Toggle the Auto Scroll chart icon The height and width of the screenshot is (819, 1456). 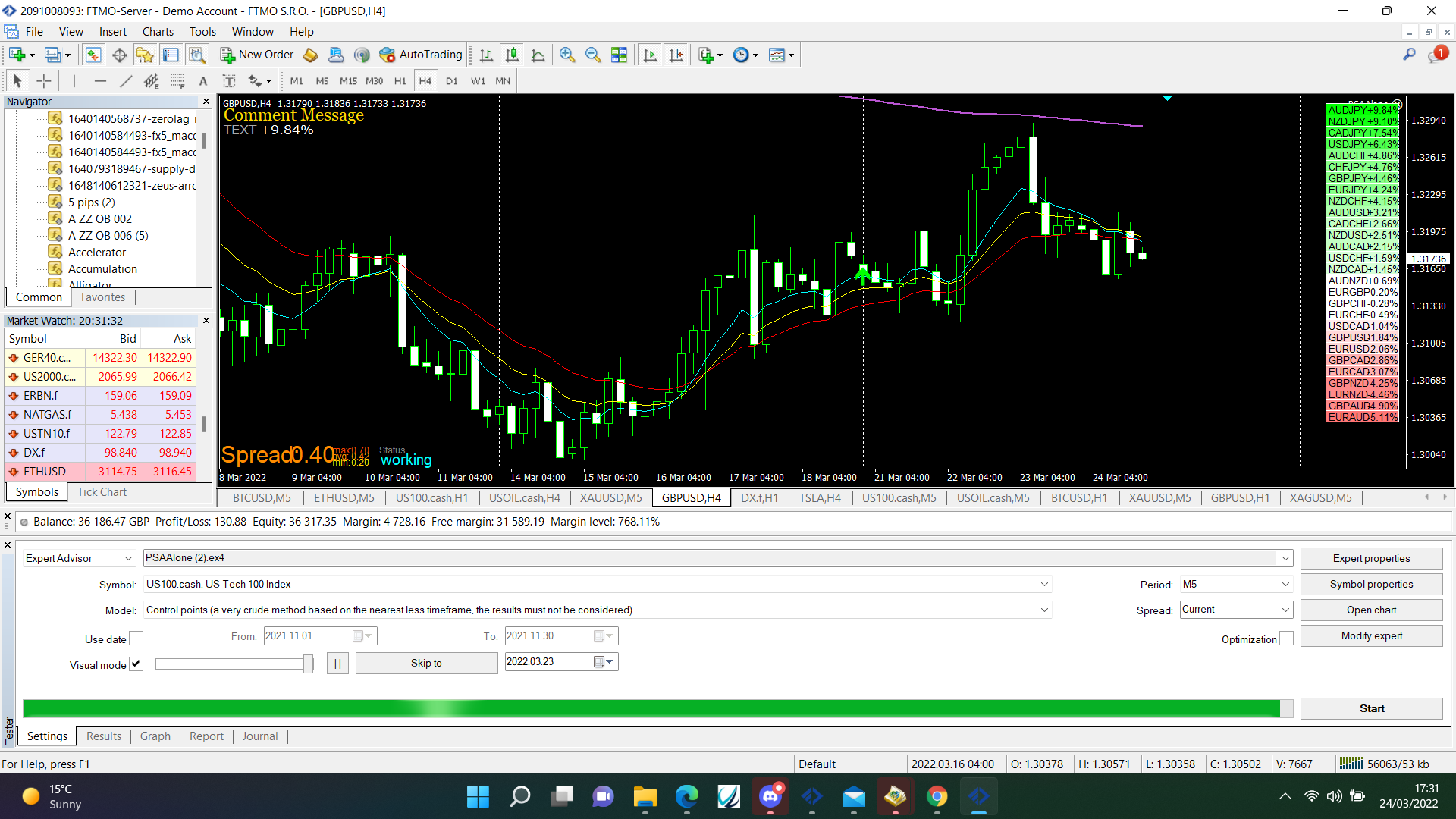click(x=650, y=55)
